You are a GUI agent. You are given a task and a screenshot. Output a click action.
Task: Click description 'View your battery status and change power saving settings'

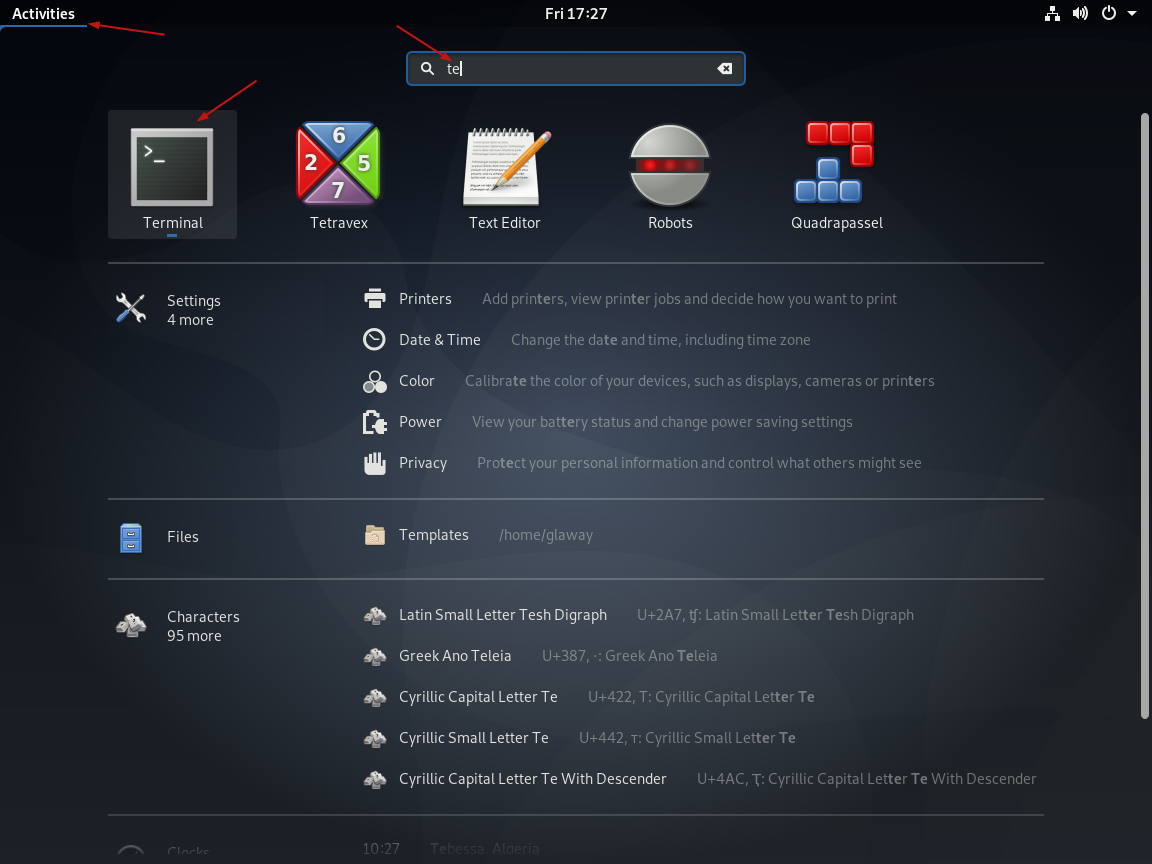(662, 422)
